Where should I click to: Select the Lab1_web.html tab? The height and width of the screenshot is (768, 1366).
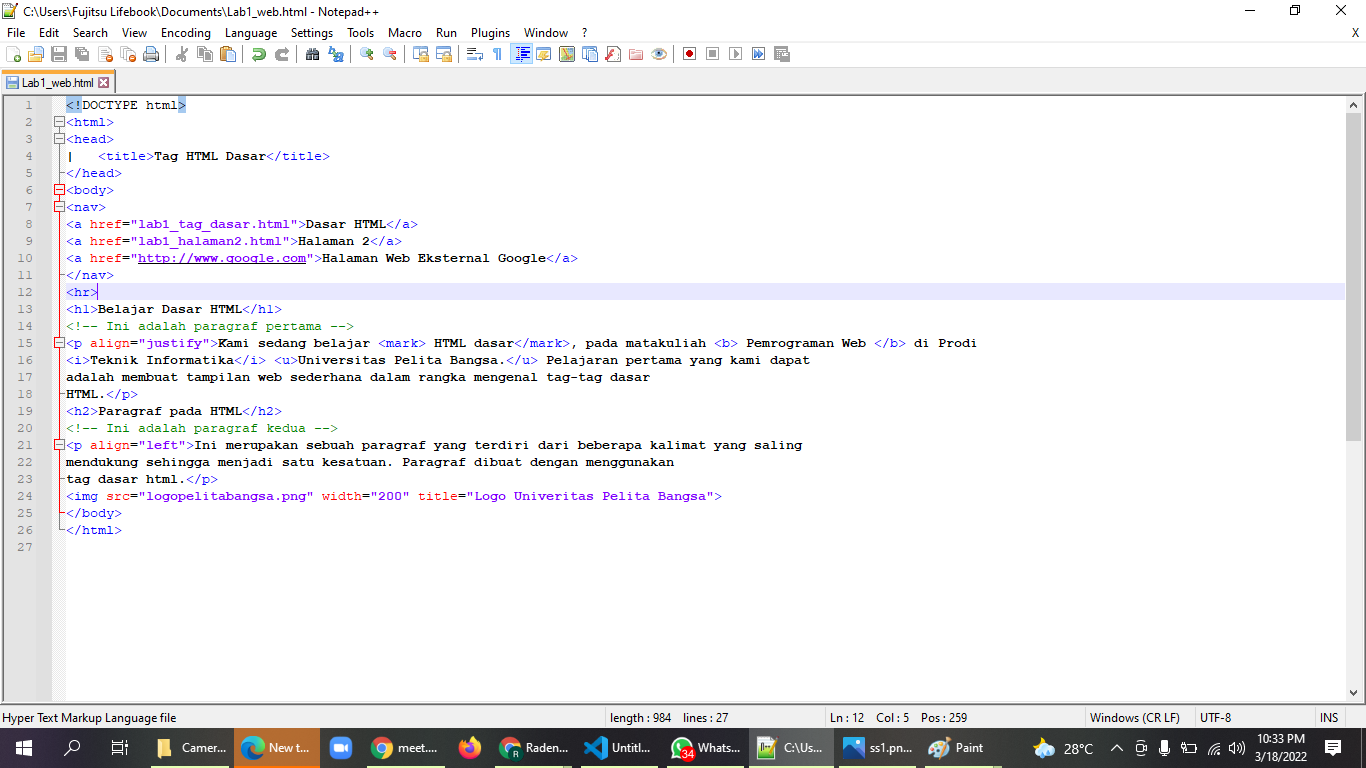57,83
